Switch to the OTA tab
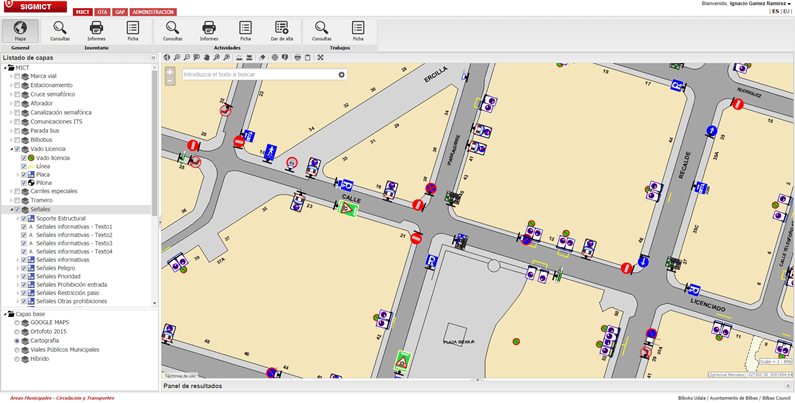795x403 pixels. click(103, 12)
